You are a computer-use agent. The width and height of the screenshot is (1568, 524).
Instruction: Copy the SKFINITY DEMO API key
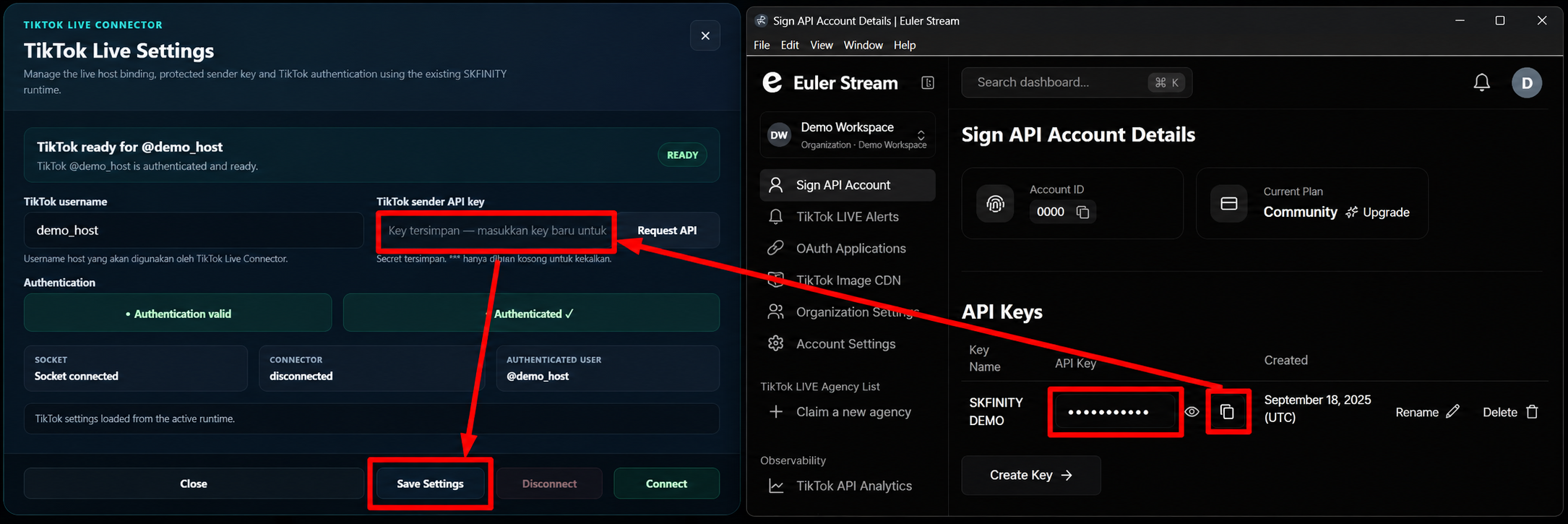(x=1227, y=412)
